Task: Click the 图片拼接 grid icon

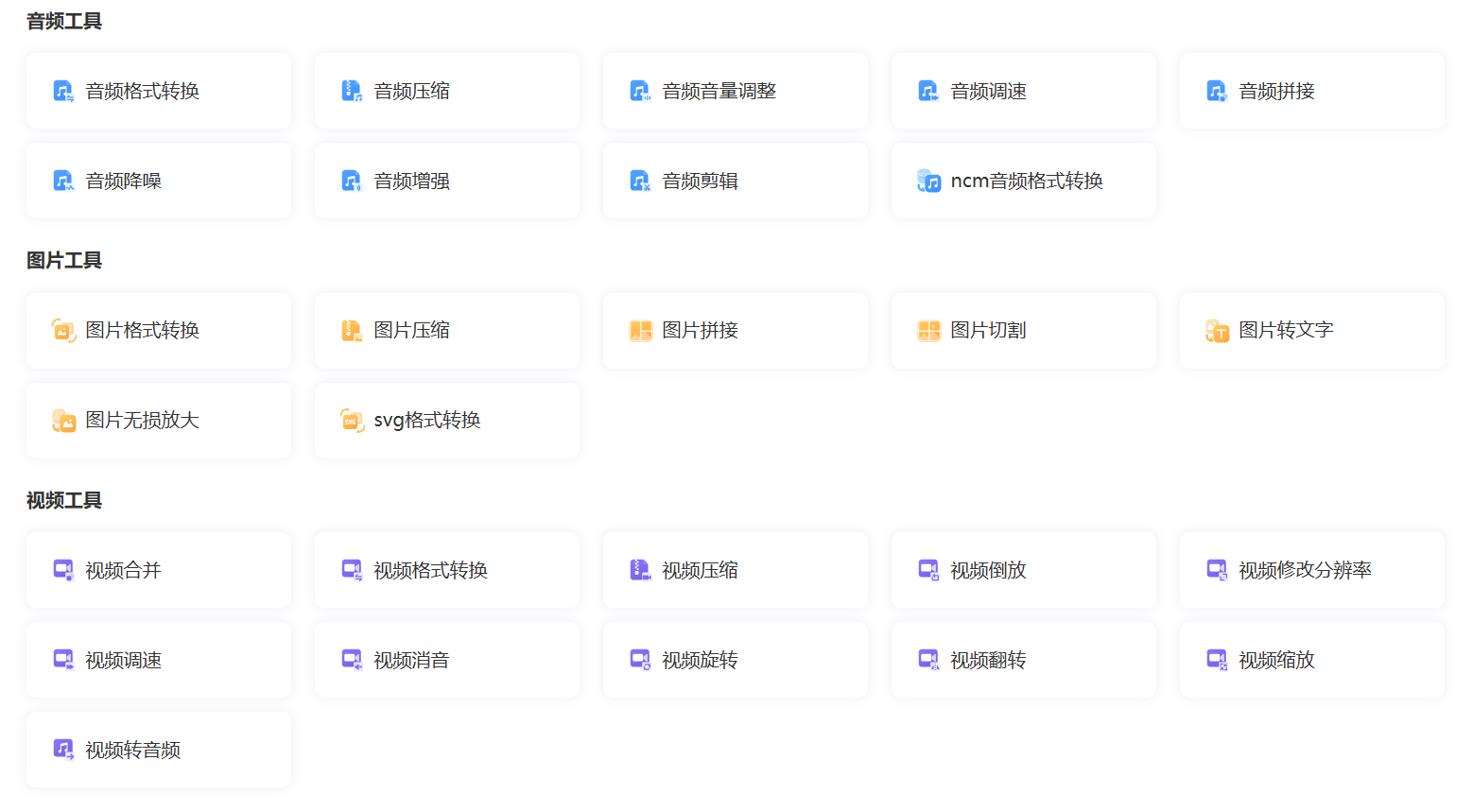Action: point(640,331)
